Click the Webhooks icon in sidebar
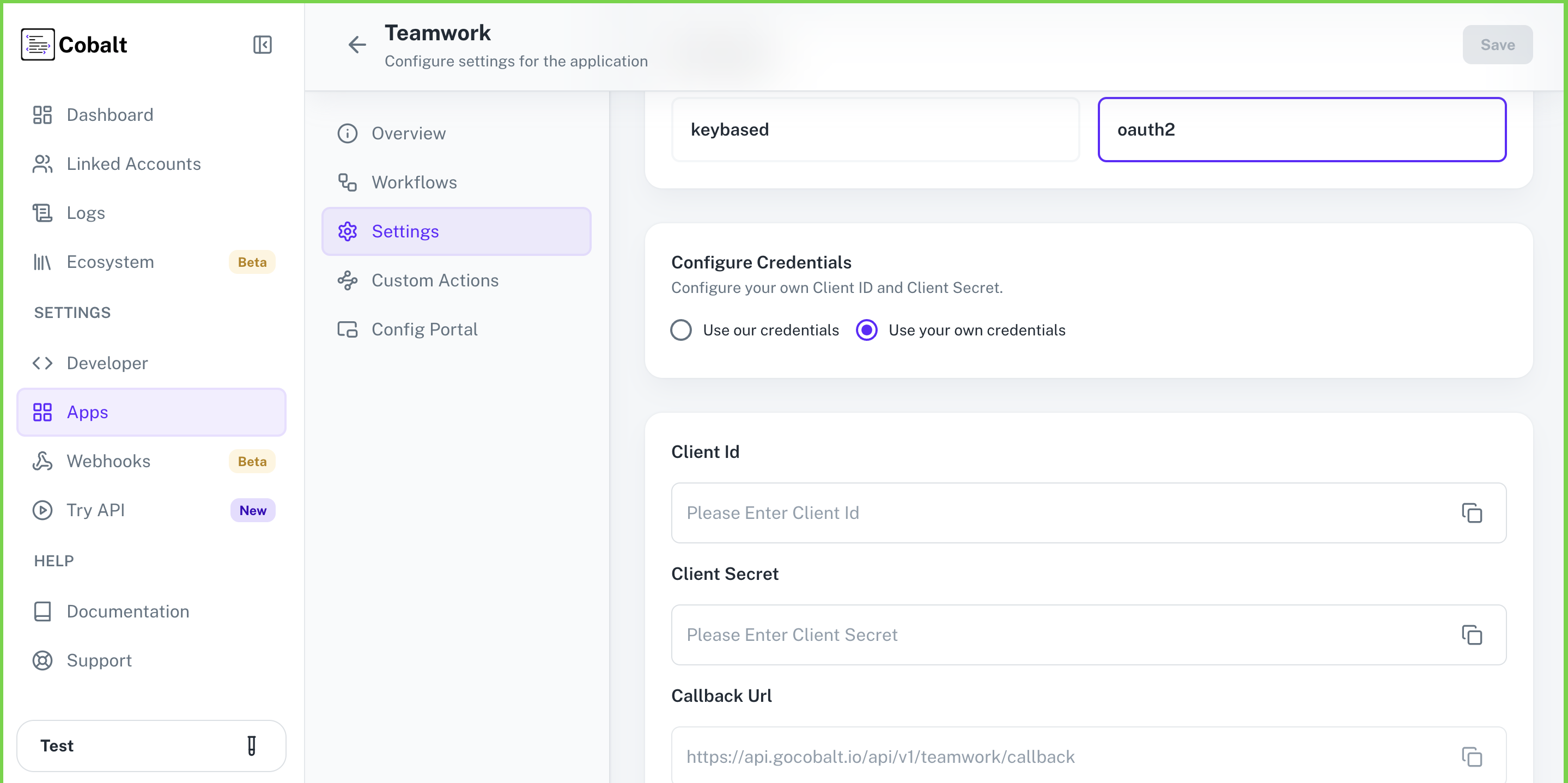Screen dimensions: 1568x783 41,461
